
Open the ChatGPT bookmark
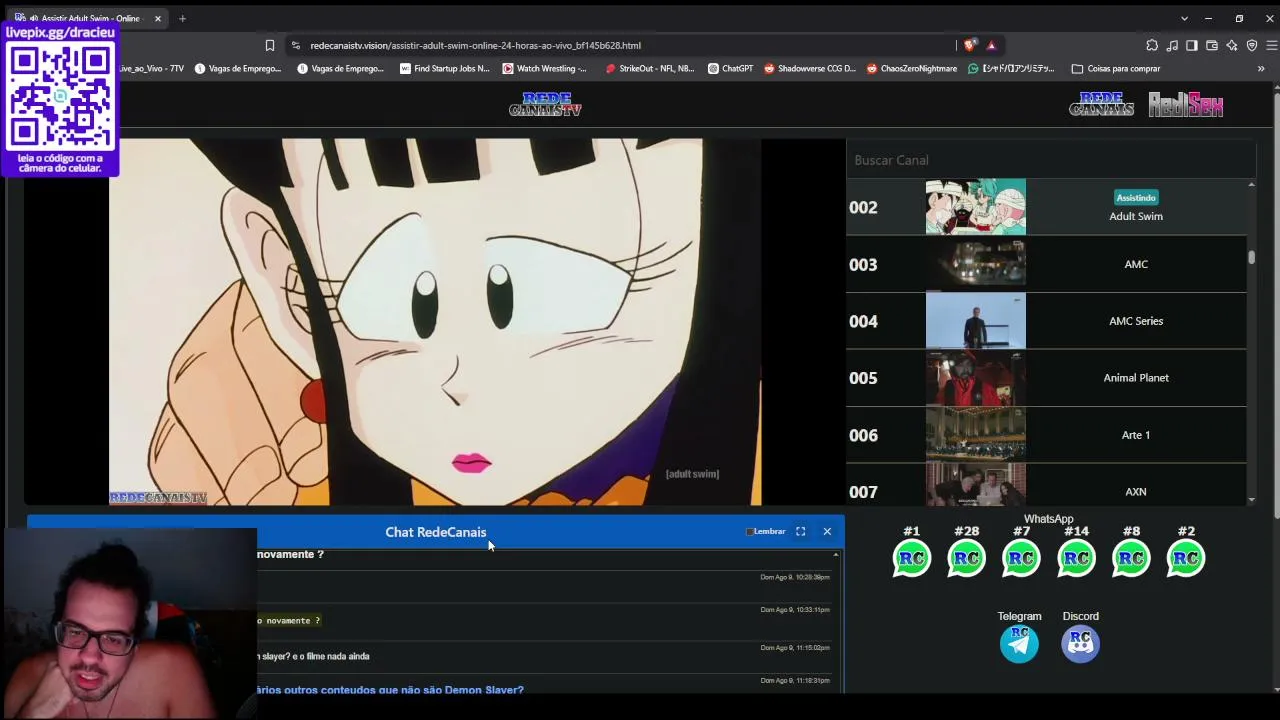click(730, 69)
